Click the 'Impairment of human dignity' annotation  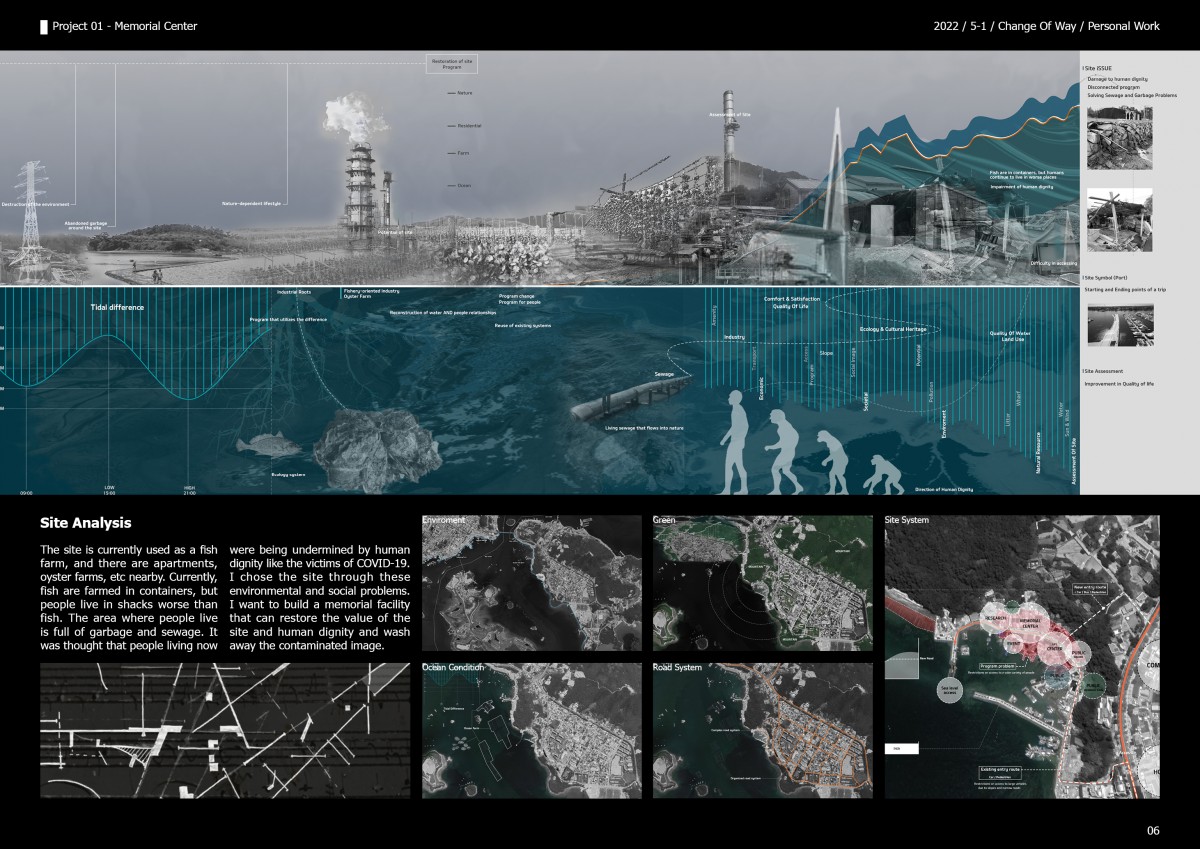[1021, 187]
